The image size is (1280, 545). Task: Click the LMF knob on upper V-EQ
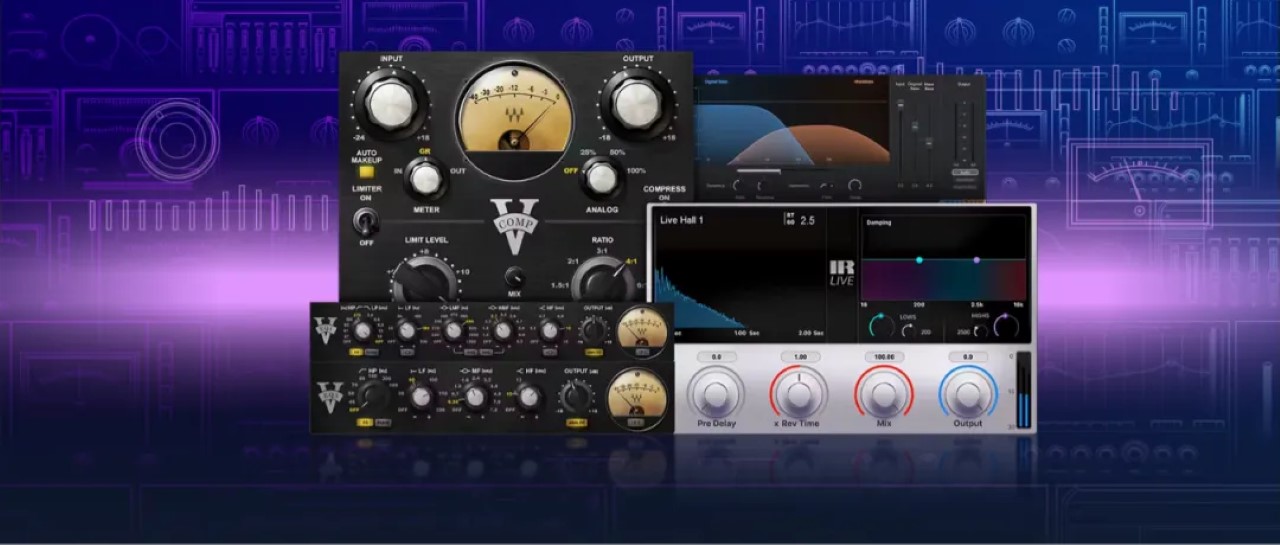click(454, 331)
